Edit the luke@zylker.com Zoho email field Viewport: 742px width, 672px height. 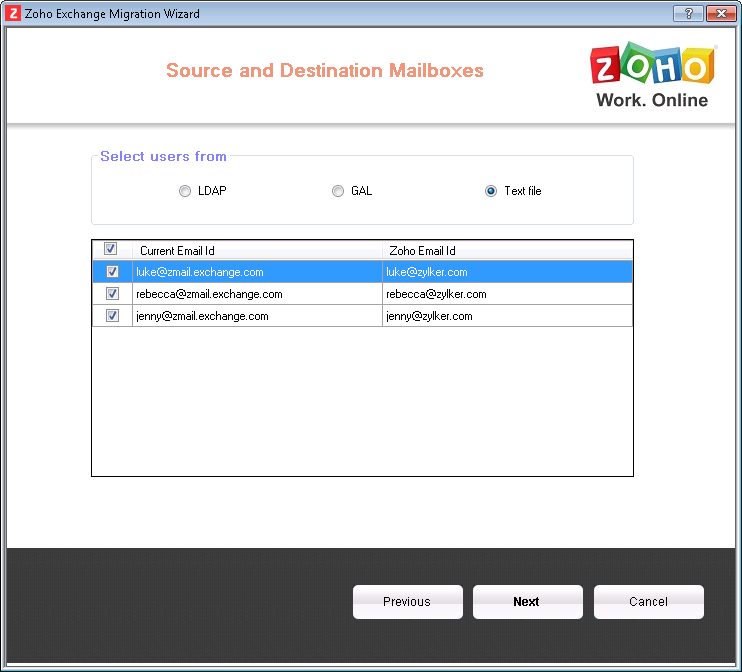[x=427, y=272]
